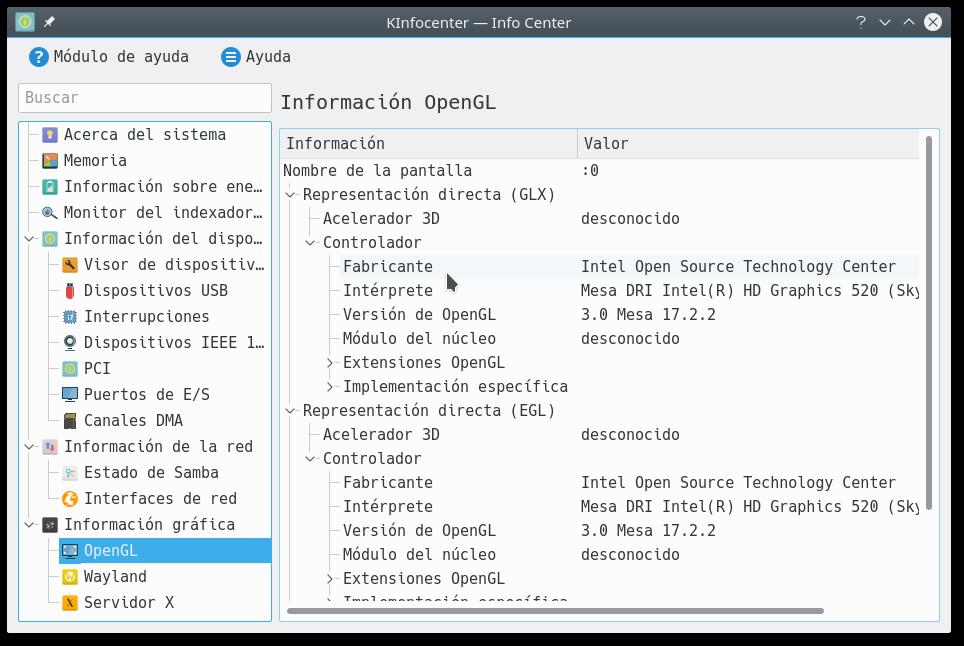Select Fabricante row under EGL Controlador
The image size is (964, 646).
click(630, 483)
